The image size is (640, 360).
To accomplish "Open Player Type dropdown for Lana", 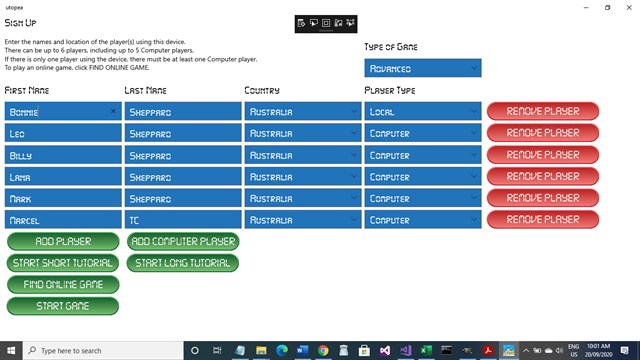I will (423, 177).
